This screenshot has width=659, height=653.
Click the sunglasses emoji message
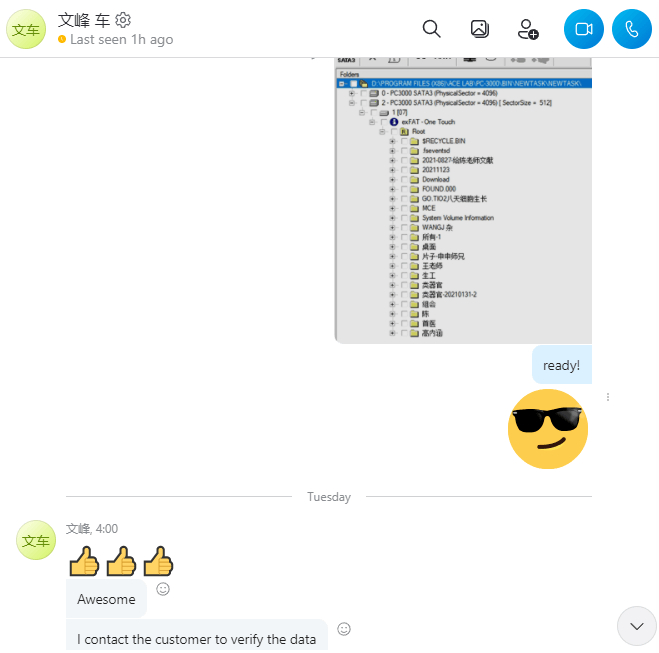548,429
